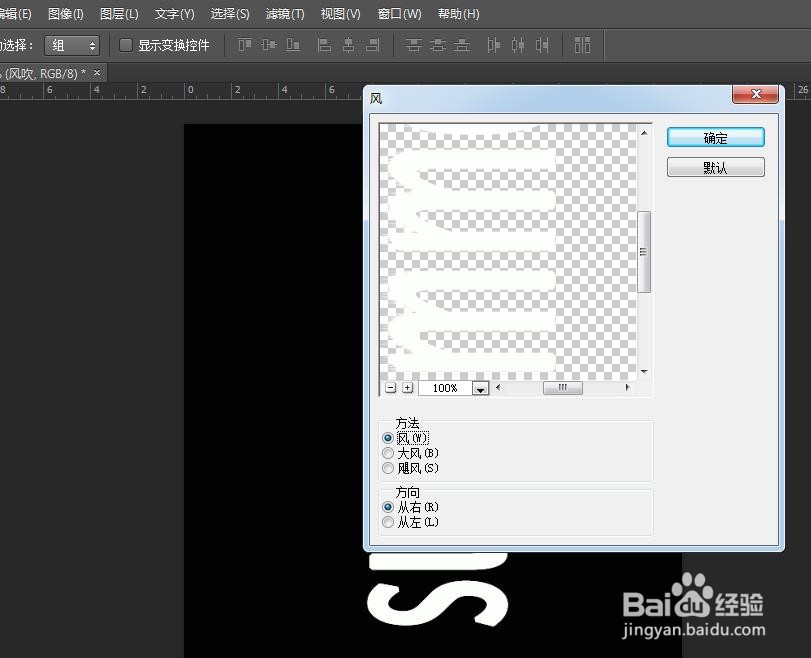Image resolution: width=811 pixels, height=658 pixels.
Task: Click distribute vertical centers icon
Action: 438,45
